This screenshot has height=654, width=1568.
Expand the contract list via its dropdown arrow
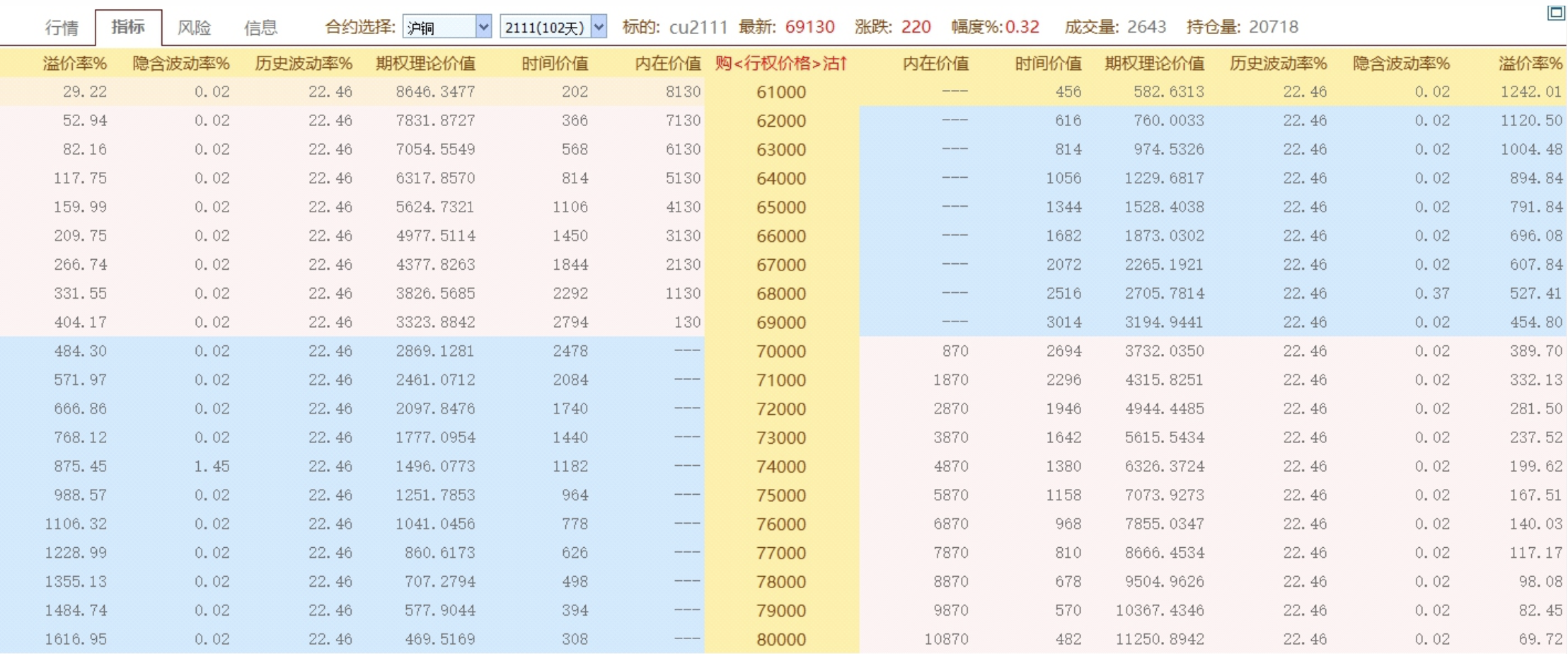[x=484, y=25]
